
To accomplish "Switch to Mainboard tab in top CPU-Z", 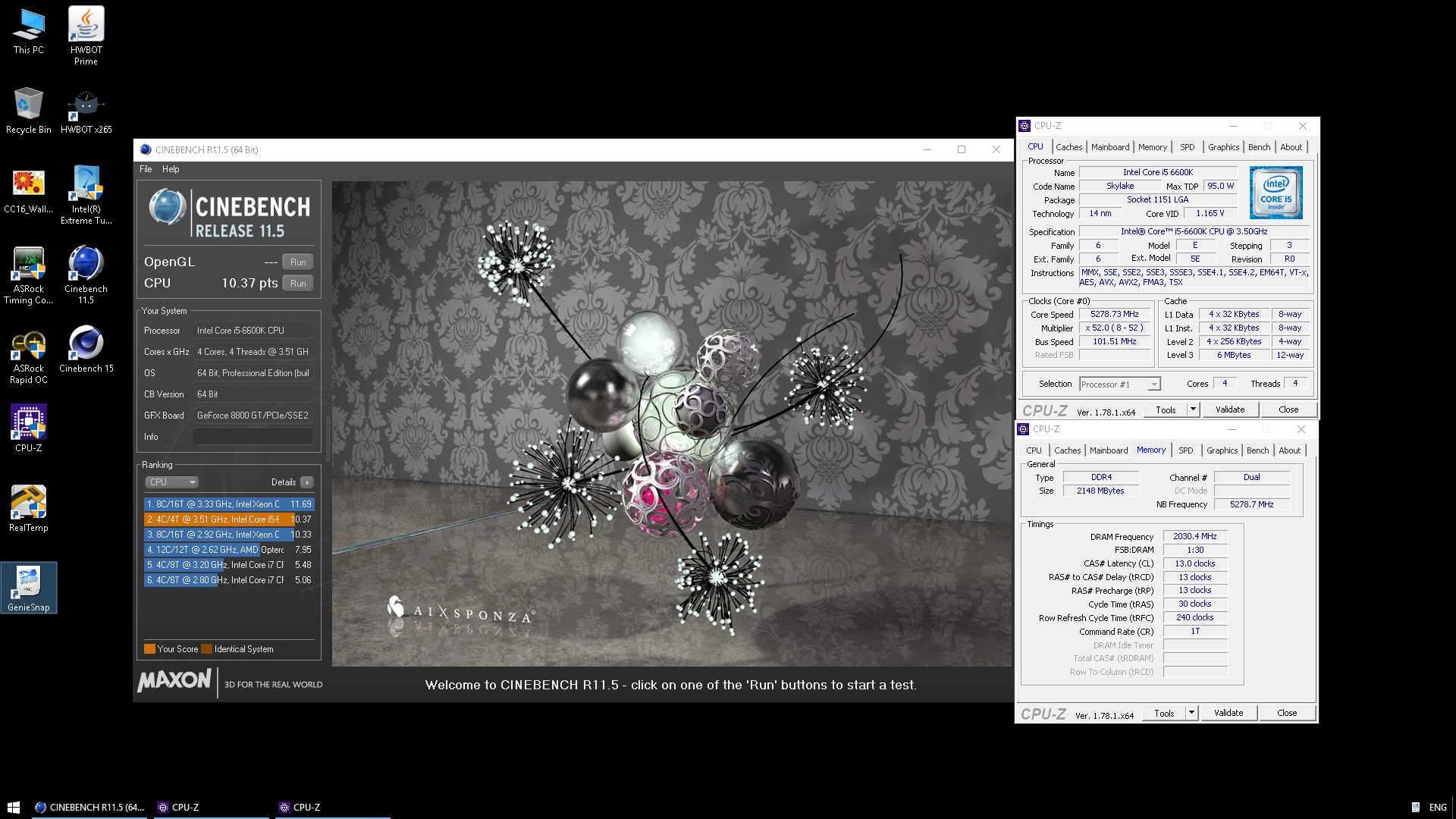I will click(x=1110, y=147).
